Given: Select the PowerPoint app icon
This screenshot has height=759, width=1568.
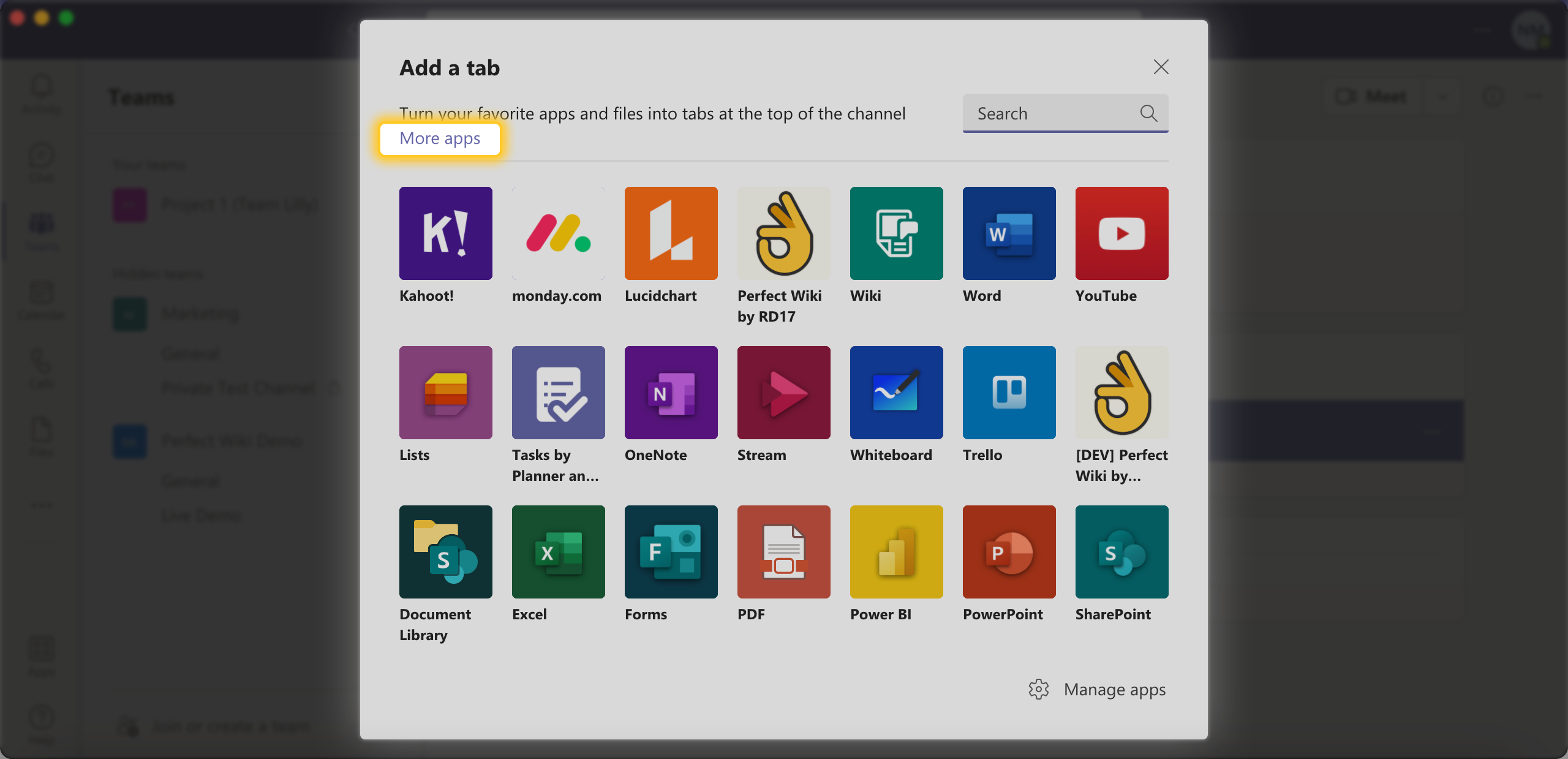Looking at the screenshot, I should (1009, 552).
